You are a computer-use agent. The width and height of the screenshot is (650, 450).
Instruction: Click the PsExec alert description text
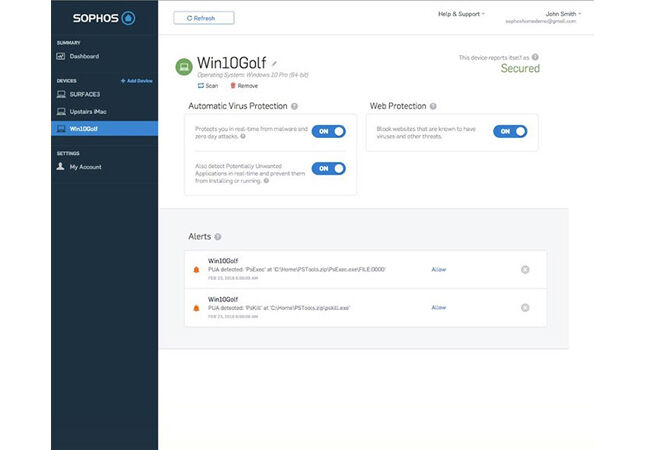point(297,270)
